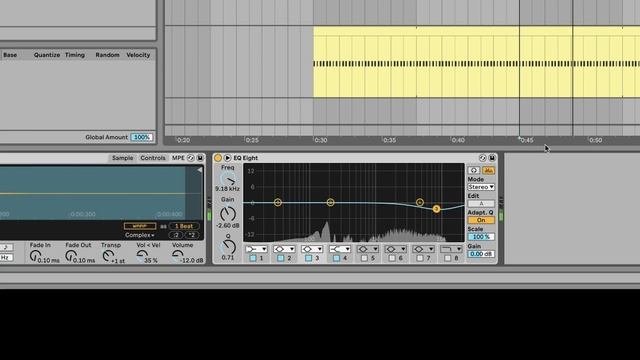Select filter node above node 3 in EQ

point(420,202)
